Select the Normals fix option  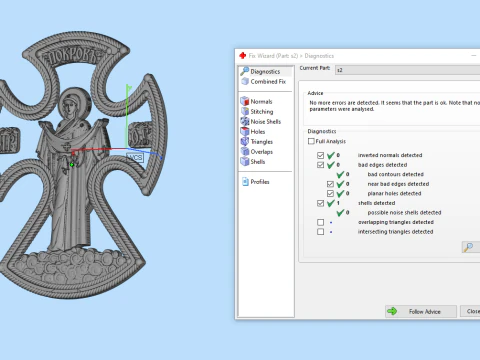click(261, 101)
